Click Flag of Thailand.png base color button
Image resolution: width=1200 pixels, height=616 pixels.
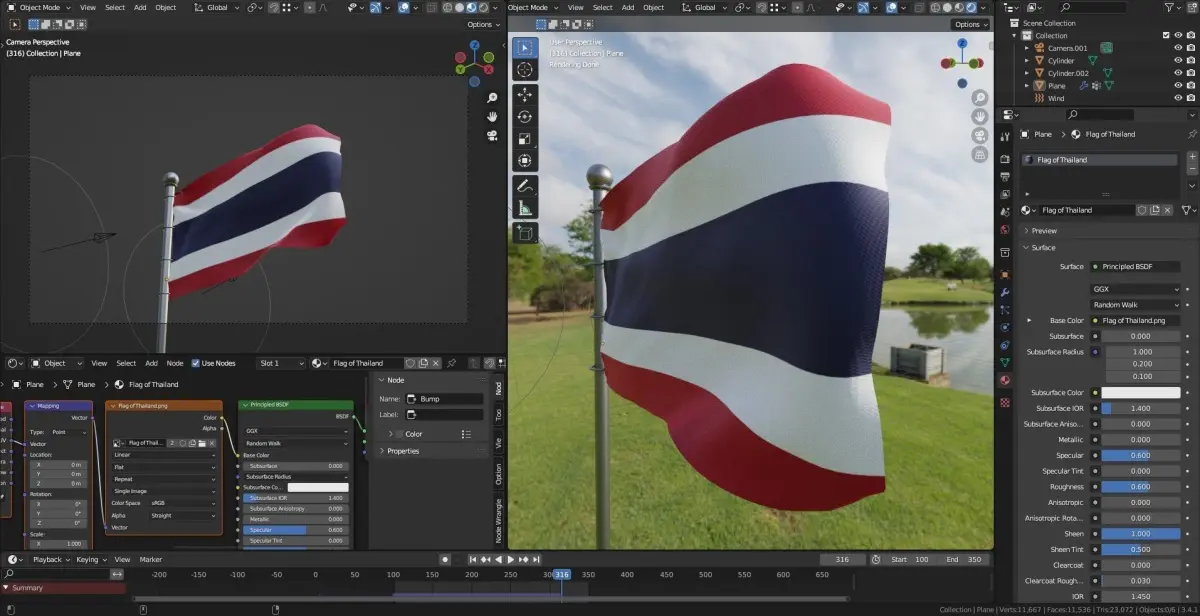coord(1135,320)
